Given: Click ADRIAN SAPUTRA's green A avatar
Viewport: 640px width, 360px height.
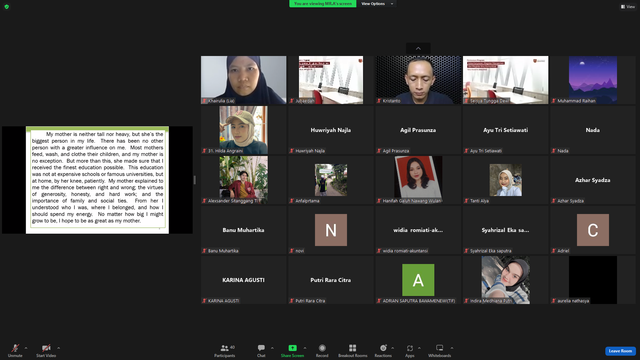Looking at the screenshot, I should click(418, 280).
